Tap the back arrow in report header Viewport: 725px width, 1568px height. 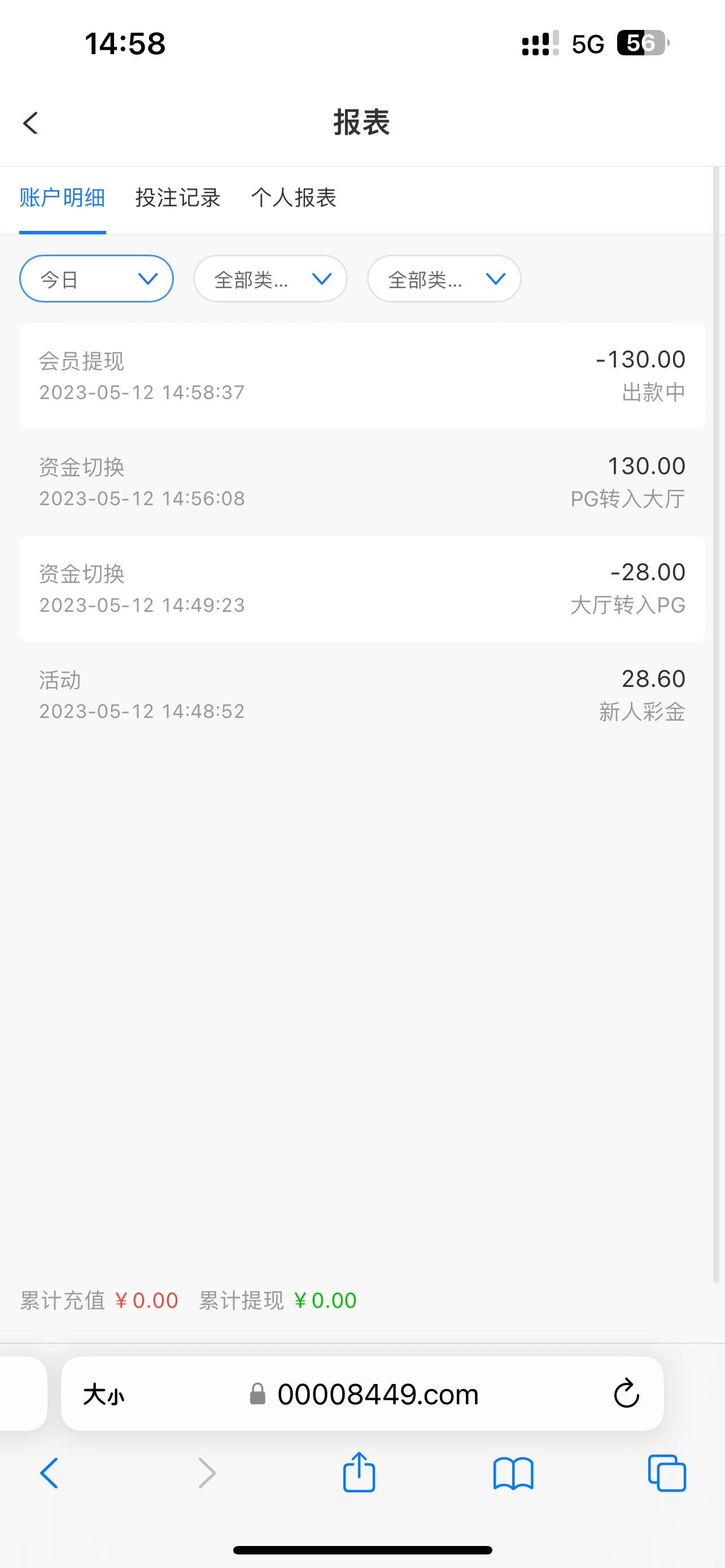[x=31, y=123]
